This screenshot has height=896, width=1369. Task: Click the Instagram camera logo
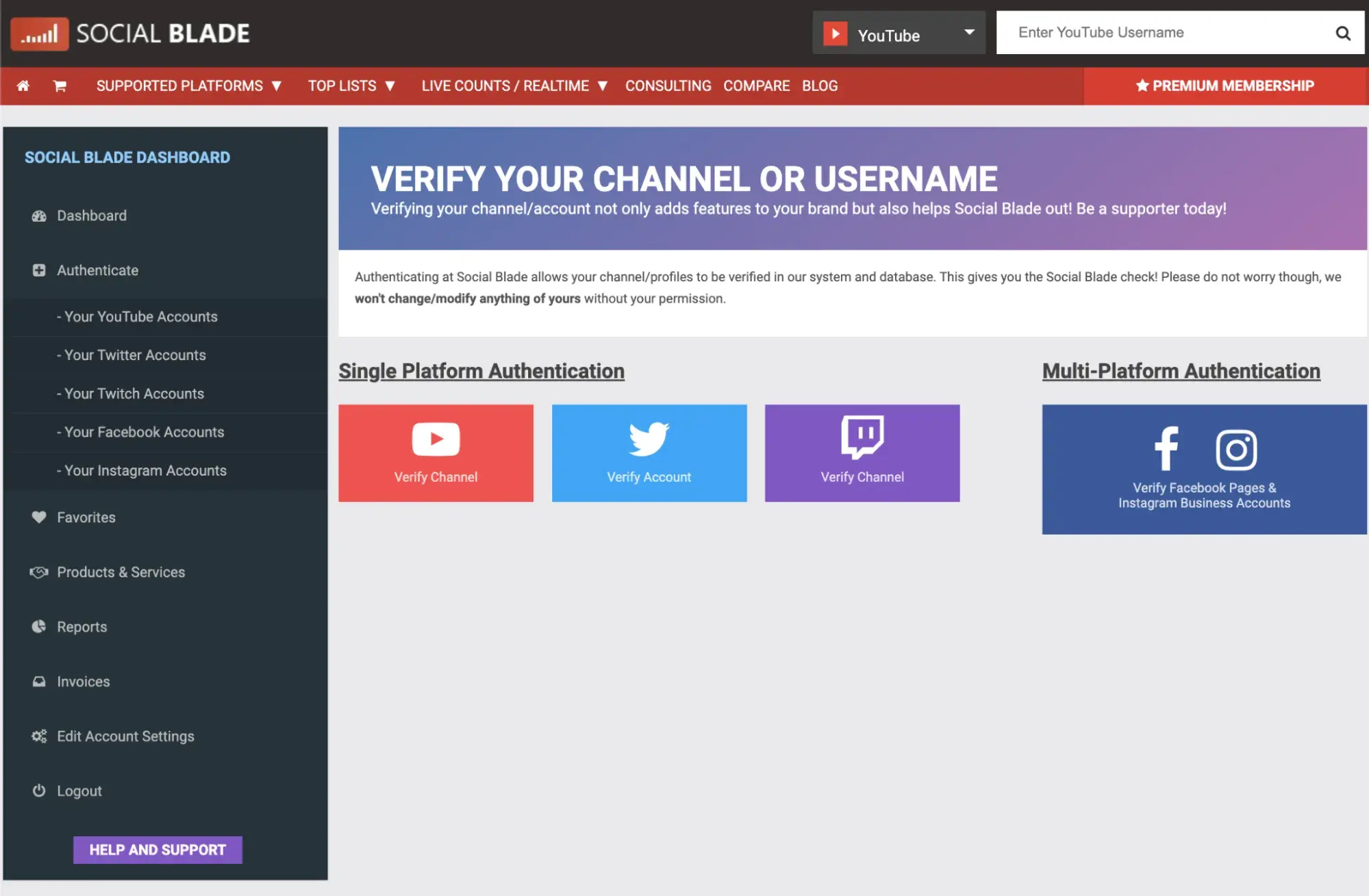click(x=1236, y=450)
